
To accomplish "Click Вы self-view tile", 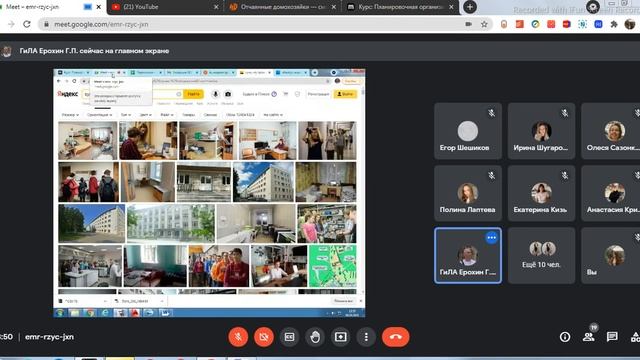I will [611, 256].
